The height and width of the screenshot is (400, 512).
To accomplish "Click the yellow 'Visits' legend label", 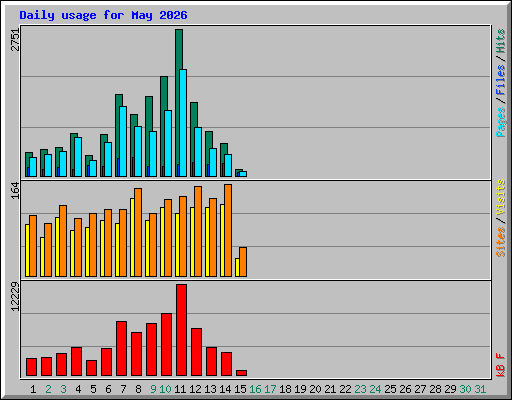I will point(501,197).
